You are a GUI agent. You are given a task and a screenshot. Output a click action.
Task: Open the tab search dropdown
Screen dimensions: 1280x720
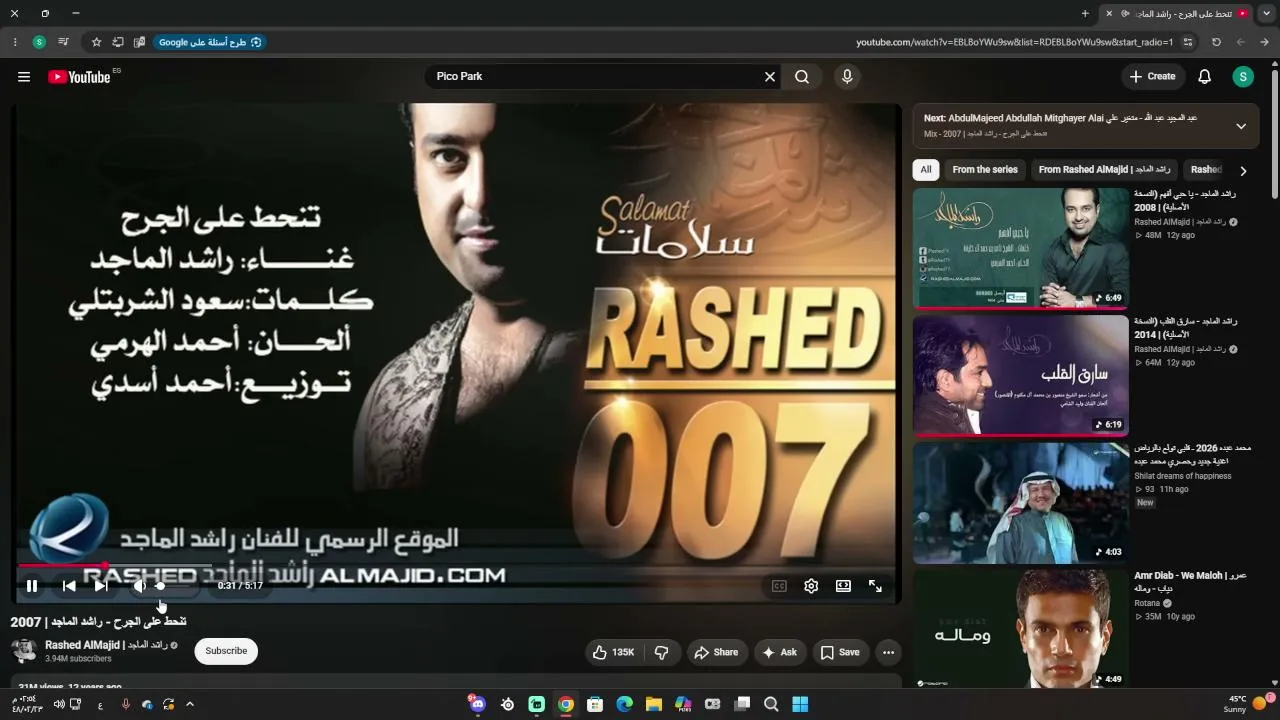tap(1267, 14)
